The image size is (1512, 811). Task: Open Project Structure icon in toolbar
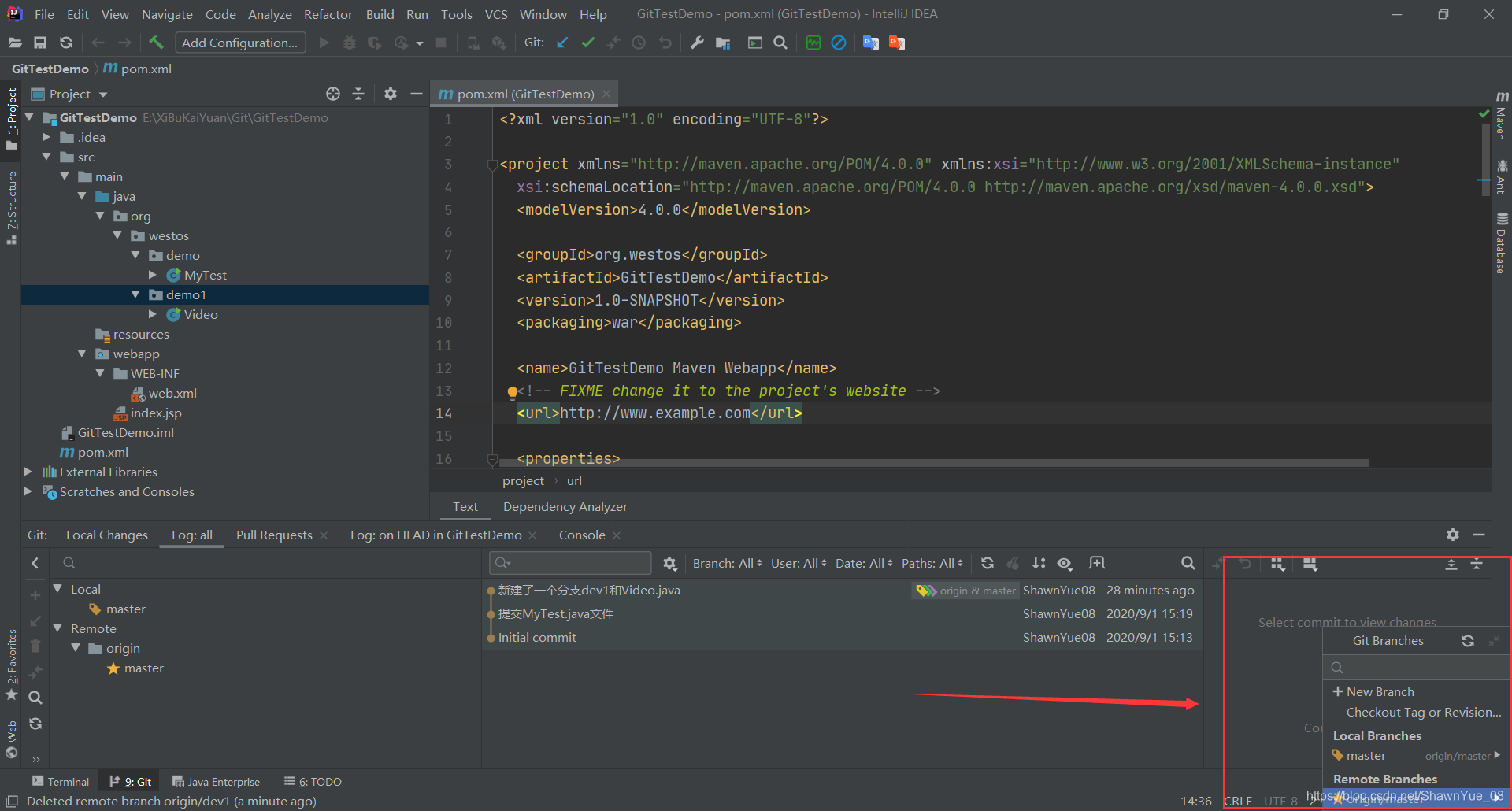pyautogui.click(x=723, y=43)
